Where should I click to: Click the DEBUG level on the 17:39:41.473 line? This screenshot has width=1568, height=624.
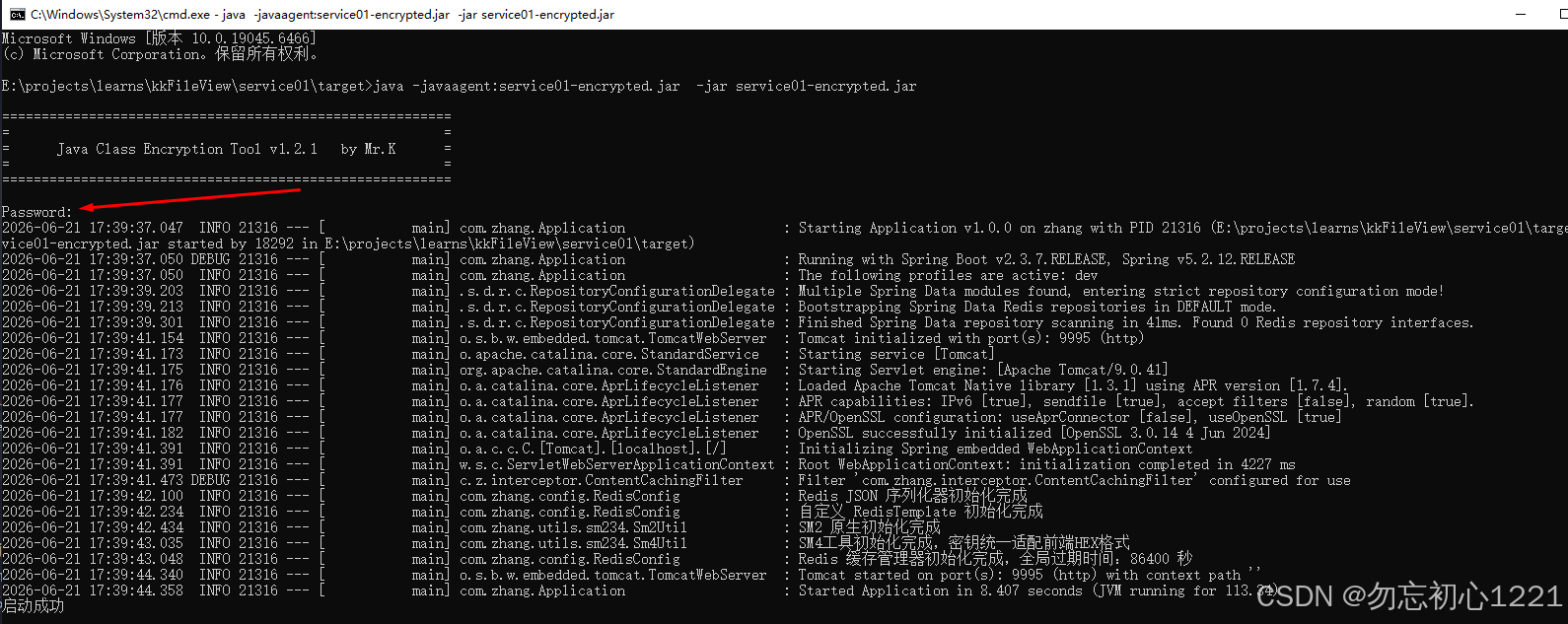(211, 480)
